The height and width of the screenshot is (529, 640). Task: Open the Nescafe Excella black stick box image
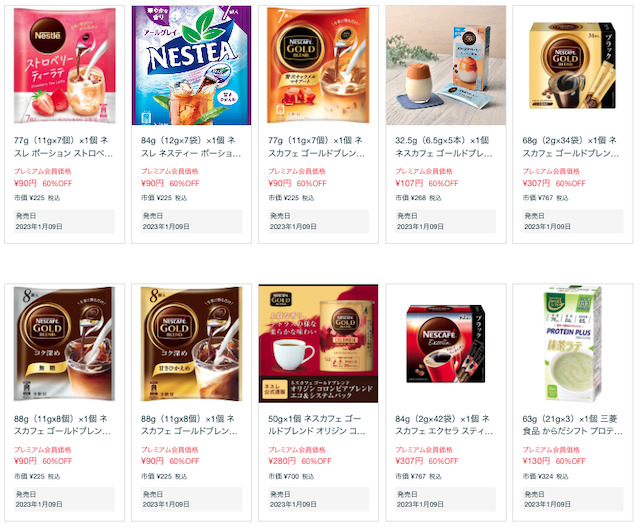click(446, 344)
